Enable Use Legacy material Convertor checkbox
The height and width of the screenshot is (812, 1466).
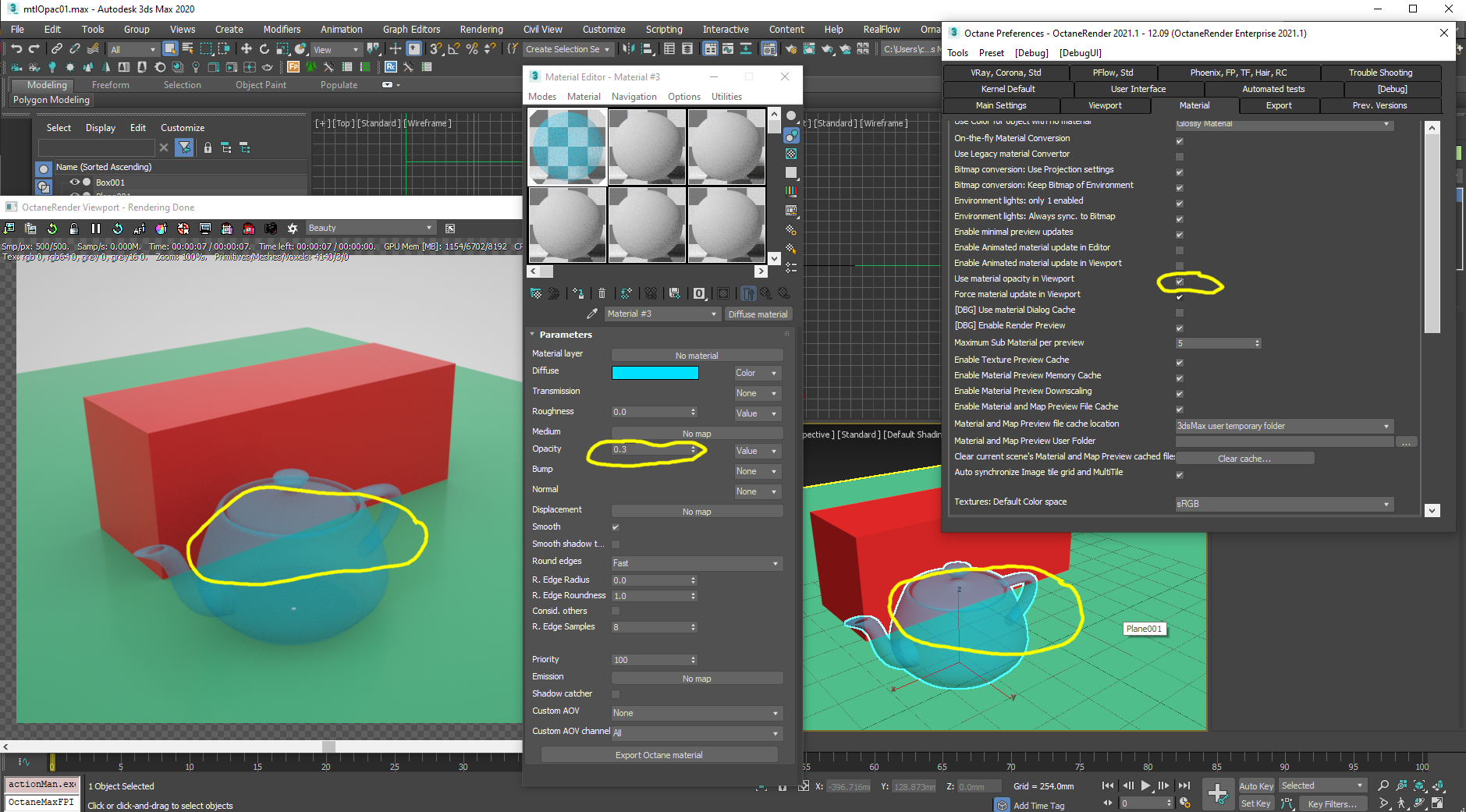tap(1180, 157)
